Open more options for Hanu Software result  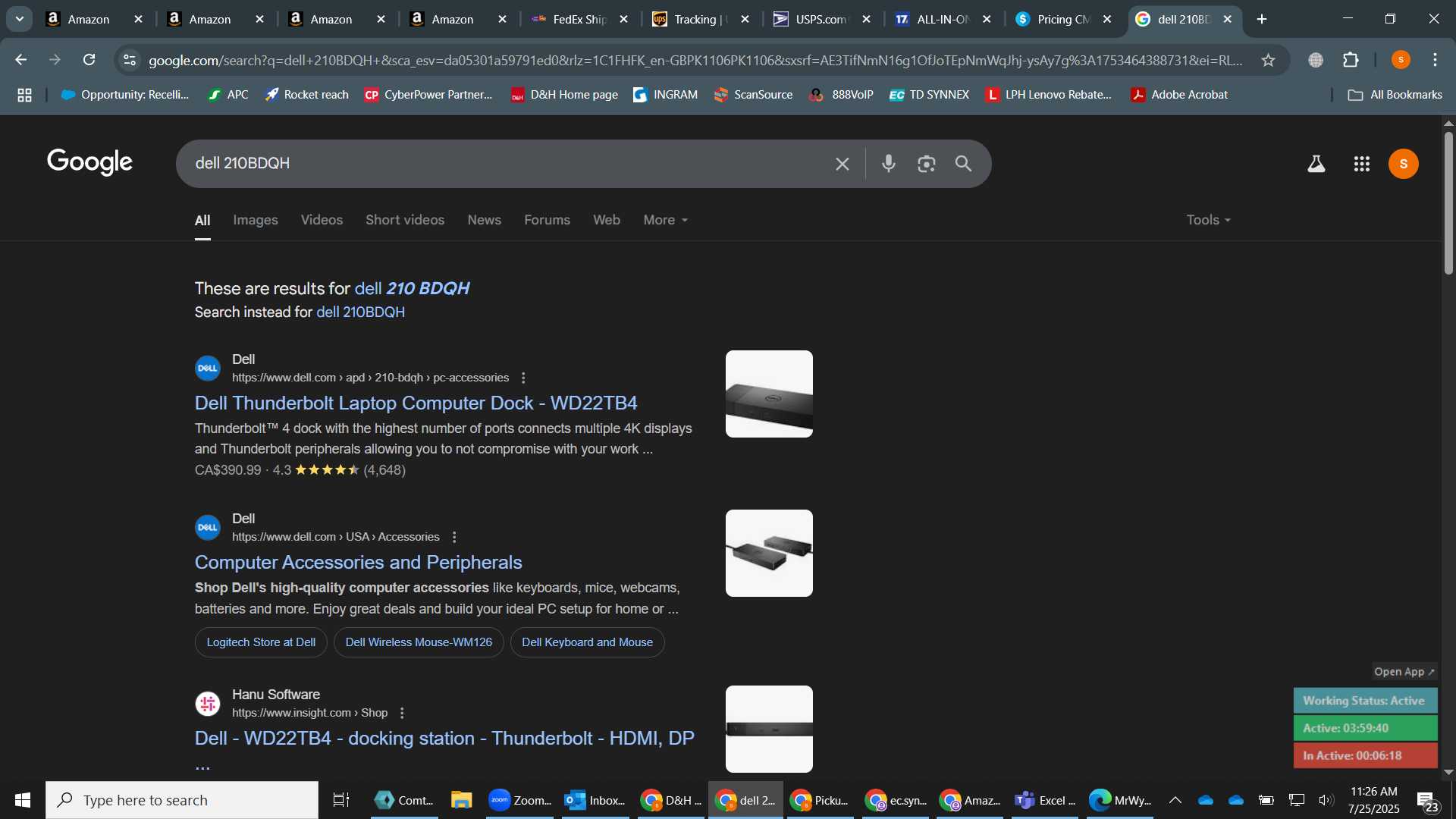pyautogui.click(x=402, y=713)
